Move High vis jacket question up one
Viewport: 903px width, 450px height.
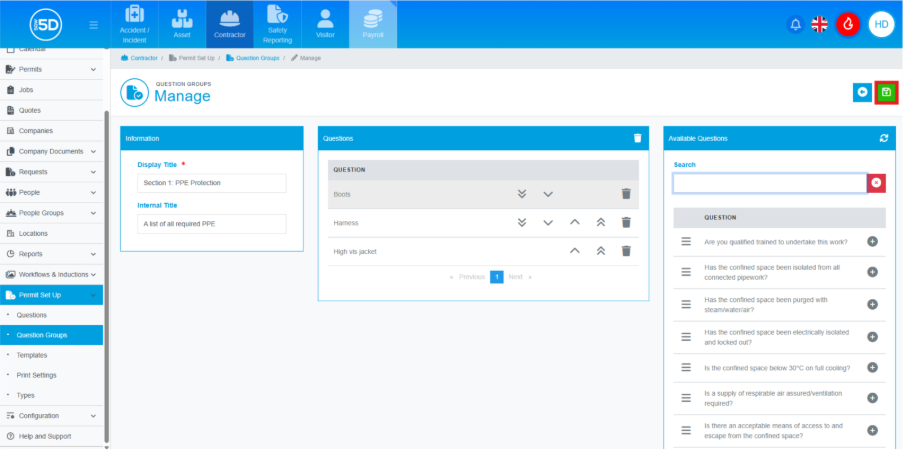point(575,251)
